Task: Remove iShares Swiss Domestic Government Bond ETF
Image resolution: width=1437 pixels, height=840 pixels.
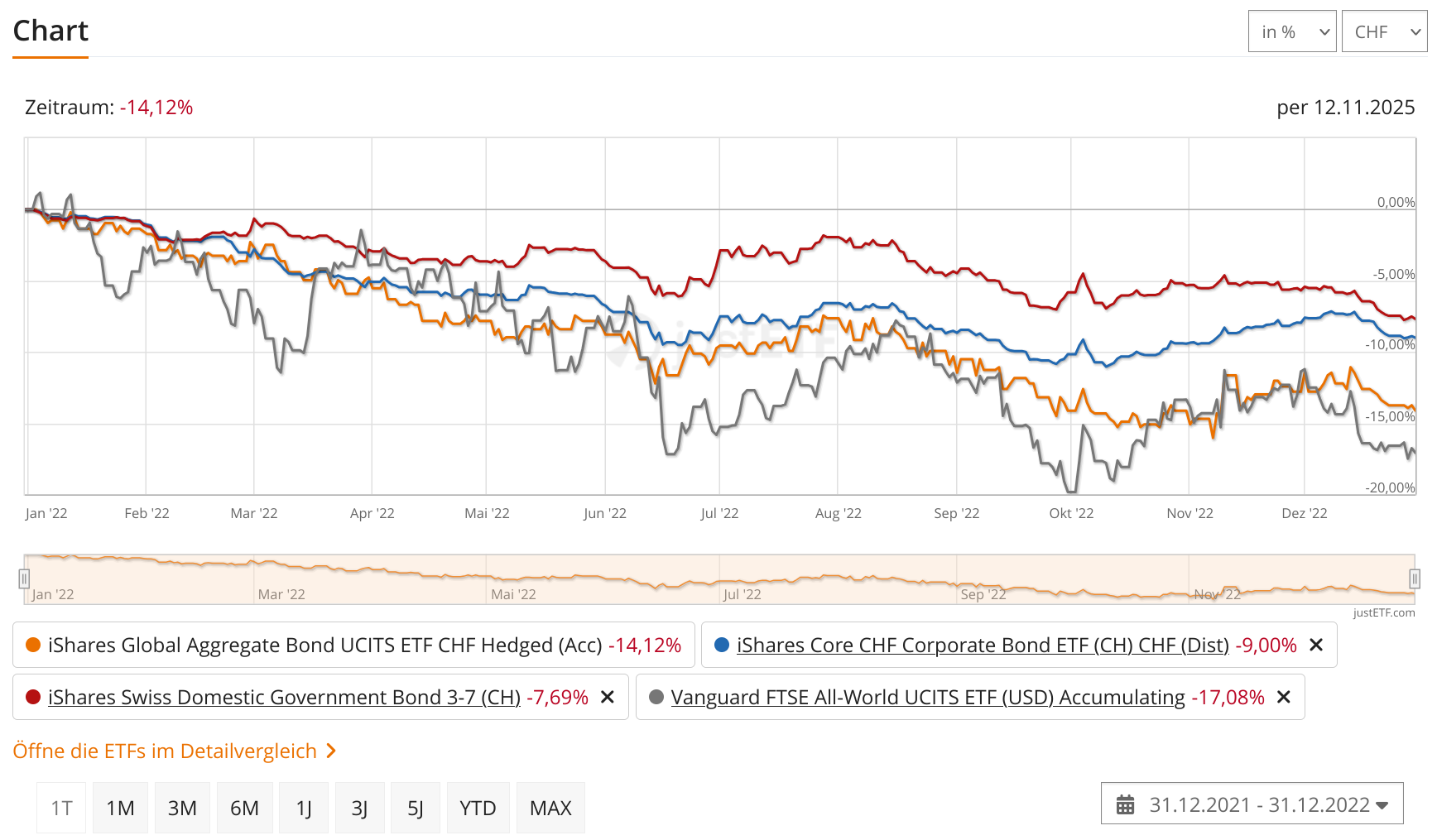Action: [x=607, y=697]
